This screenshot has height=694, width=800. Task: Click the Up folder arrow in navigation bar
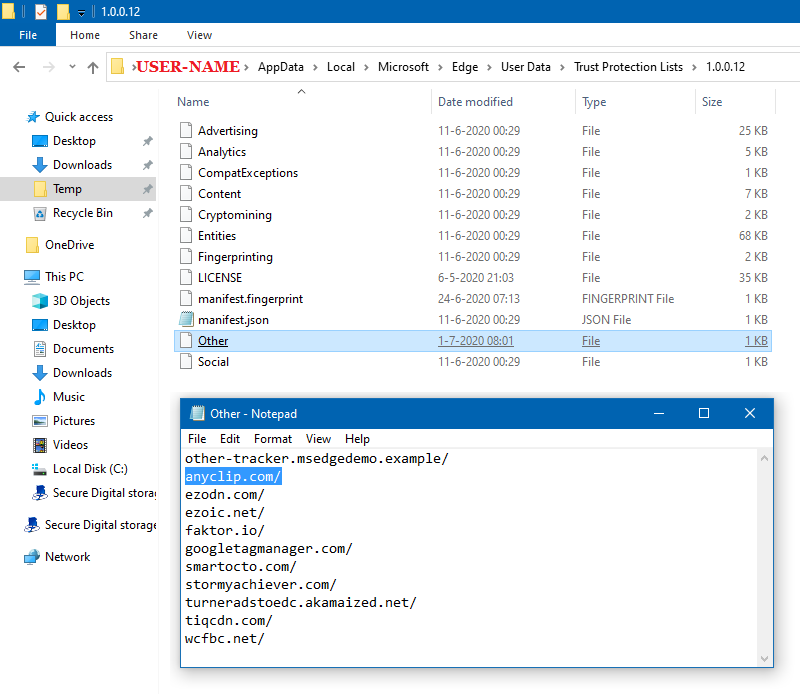coord(93,67)
